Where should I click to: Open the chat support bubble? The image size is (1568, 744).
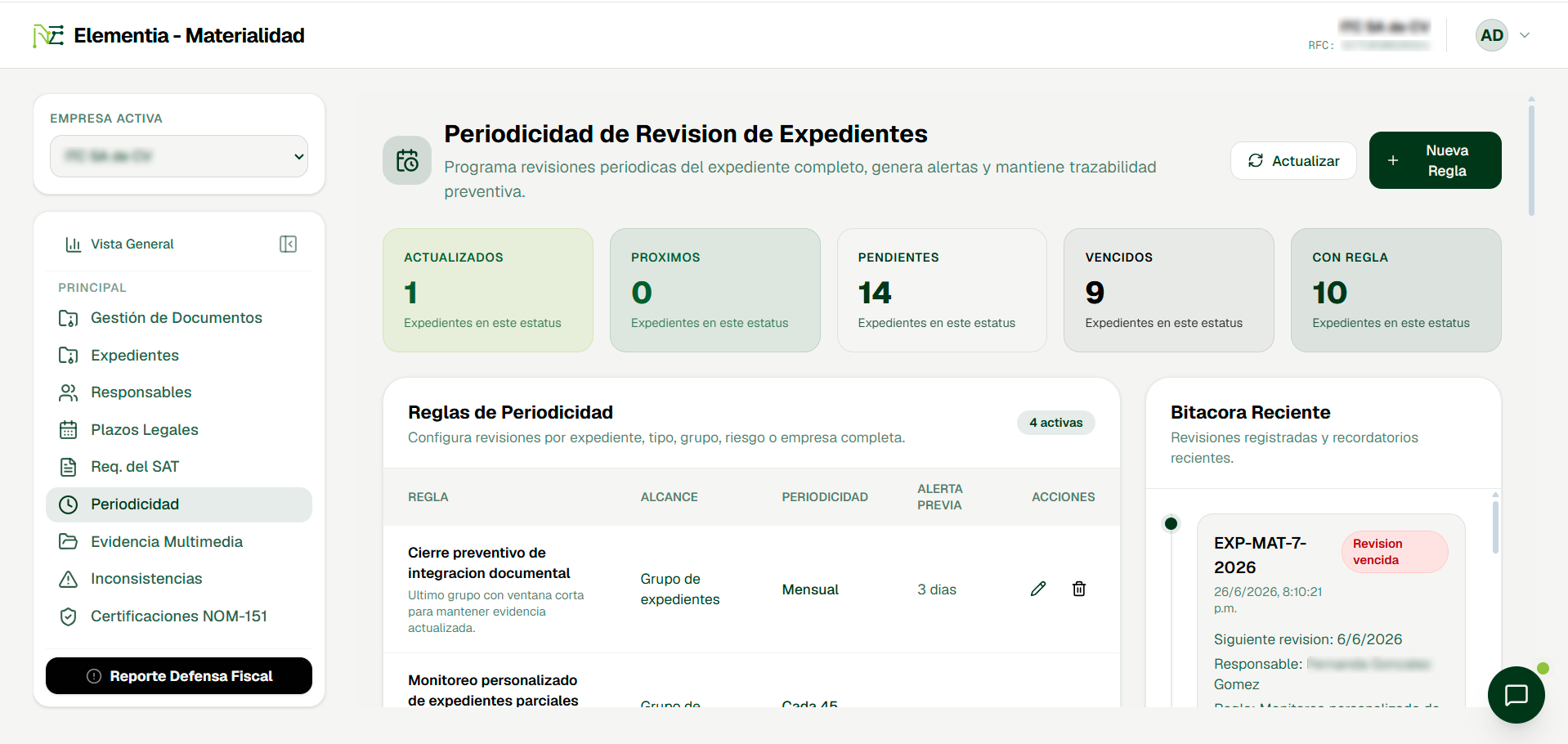[x=1516, y=695]
